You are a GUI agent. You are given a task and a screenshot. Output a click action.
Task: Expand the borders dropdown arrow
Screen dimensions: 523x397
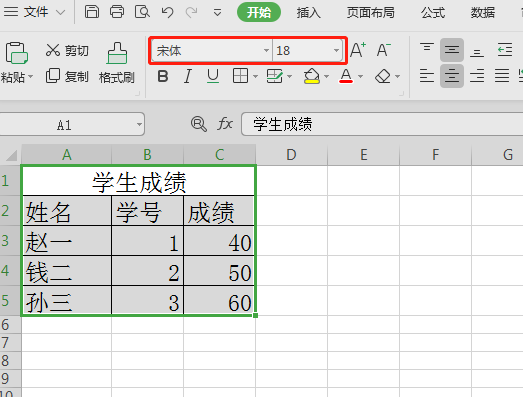(x=255, y=77)
